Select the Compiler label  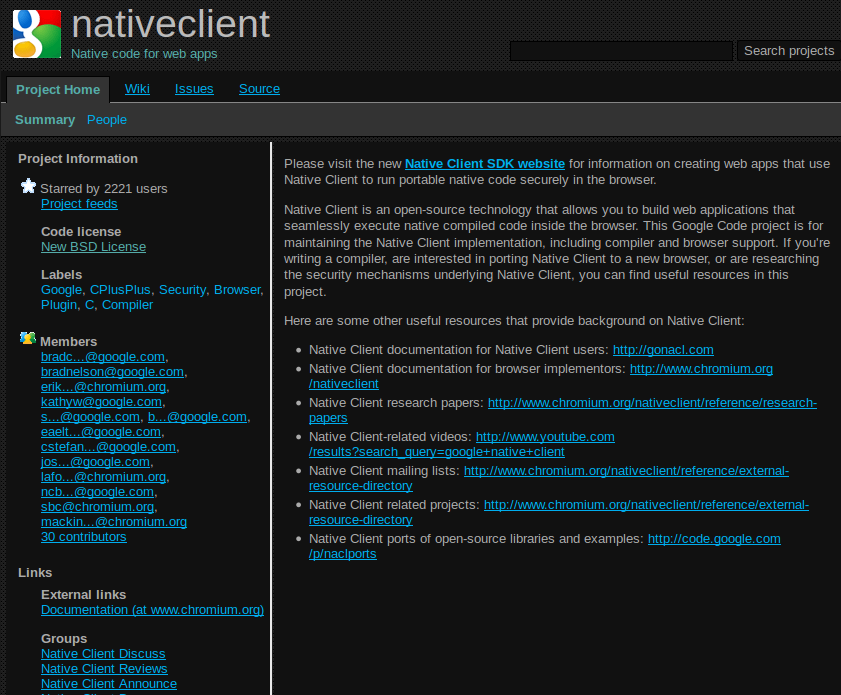(128, 305)
